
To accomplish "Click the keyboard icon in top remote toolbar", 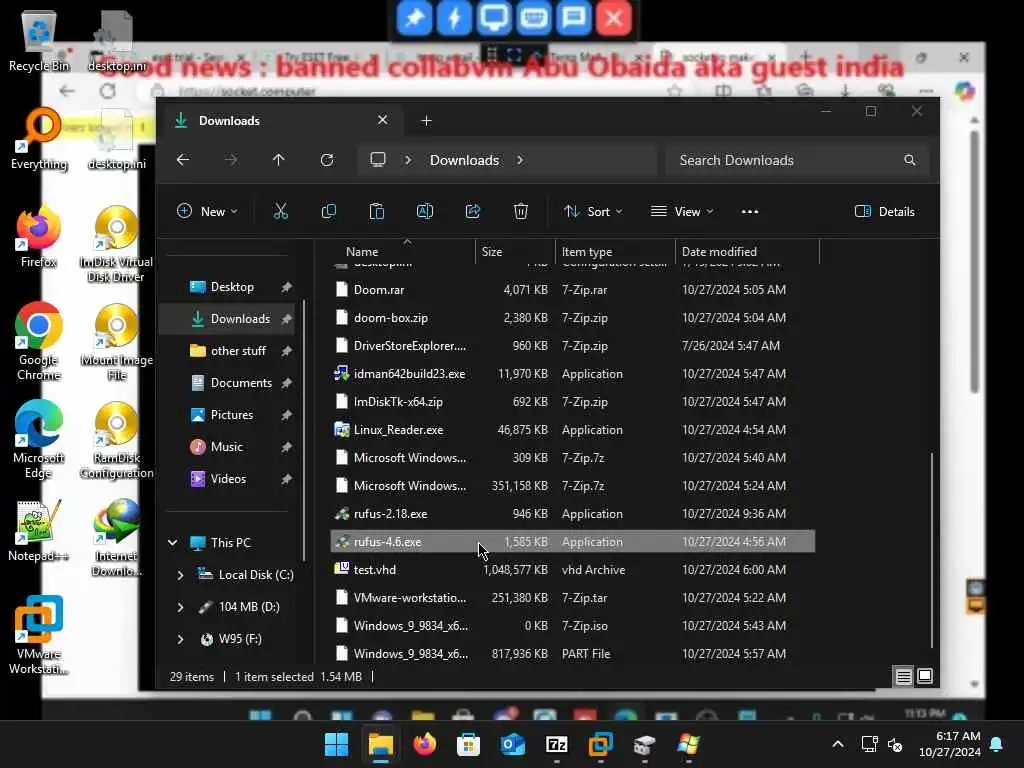I will (x=534, y=18).
